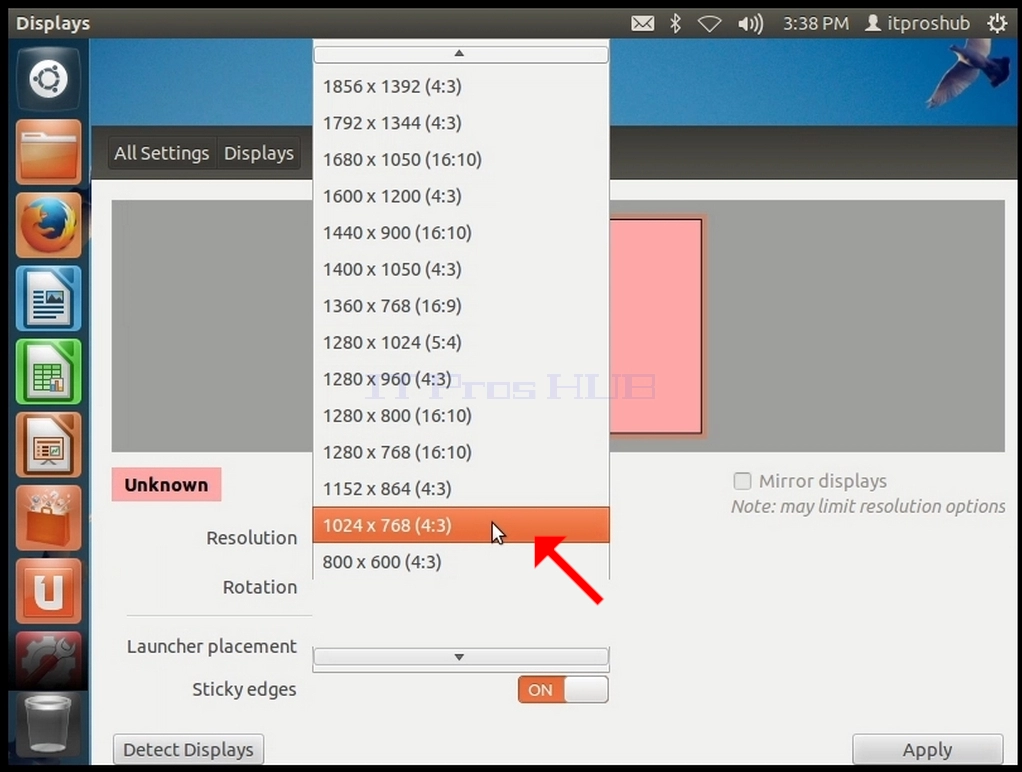The width and height of the screenshot is (1022, 772).
Task: Choose 1280 x 1024 (5:4) resolution
Action: 461,342
